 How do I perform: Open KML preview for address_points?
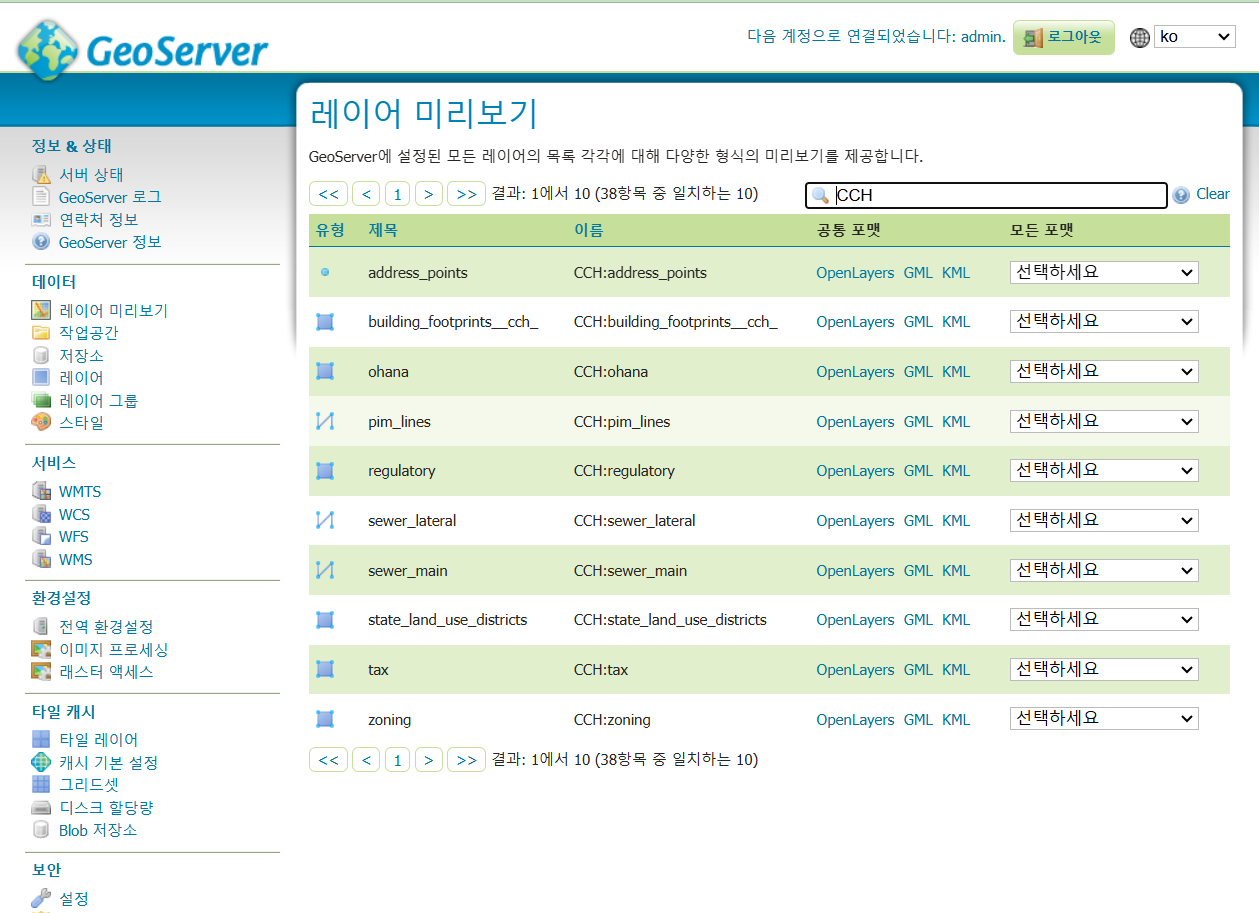point(956,272)
